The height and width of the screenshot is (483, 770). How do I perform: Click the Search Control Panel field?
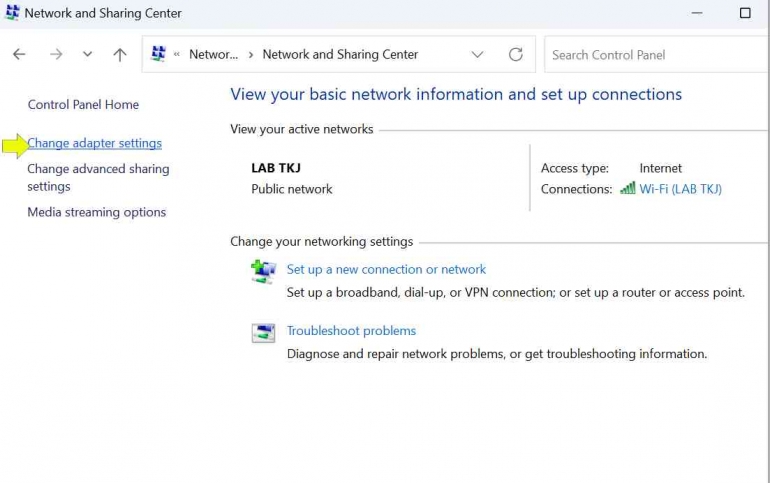pyautogui.click(x=655, y=55)
